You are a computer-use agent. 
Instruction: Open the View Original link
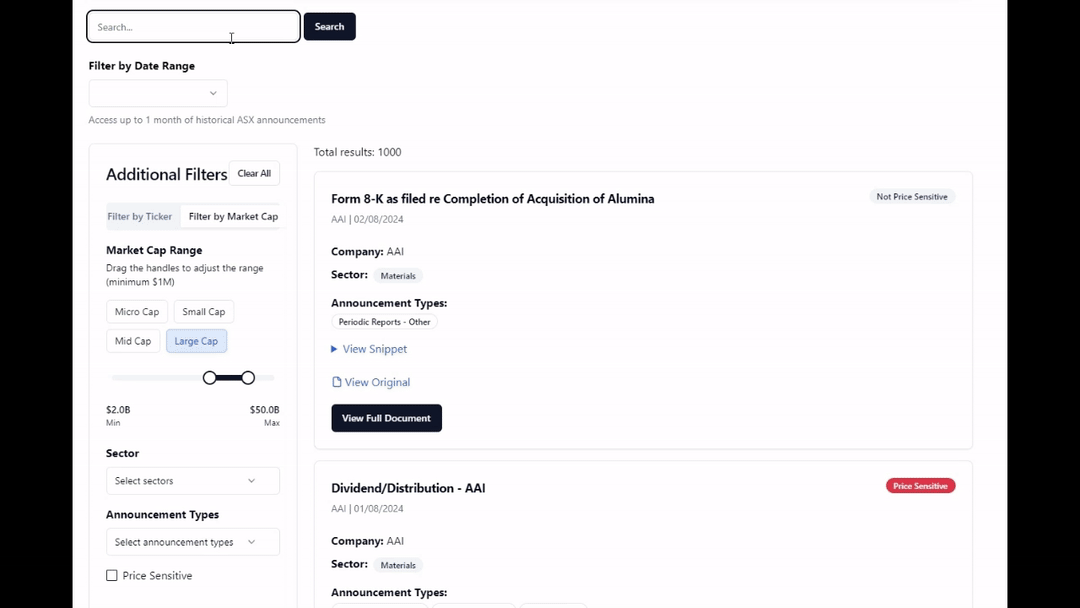(377, 382)
